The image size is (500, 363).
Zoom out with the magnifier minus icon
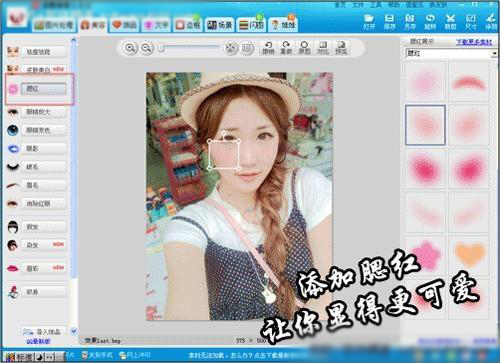146,48
